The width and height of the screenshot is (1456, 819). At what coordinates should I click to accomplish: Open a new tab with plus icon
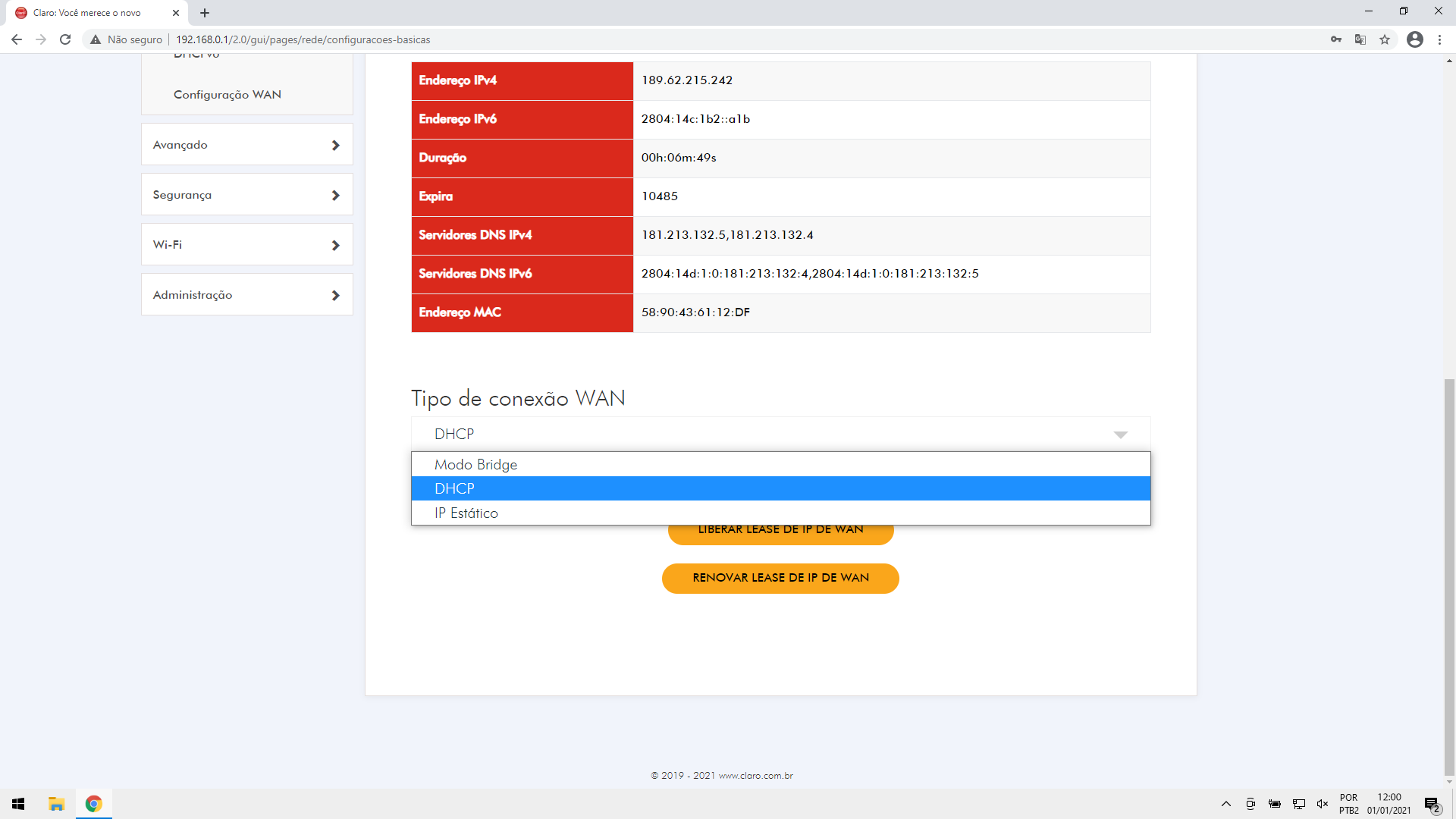click(205, 13)
